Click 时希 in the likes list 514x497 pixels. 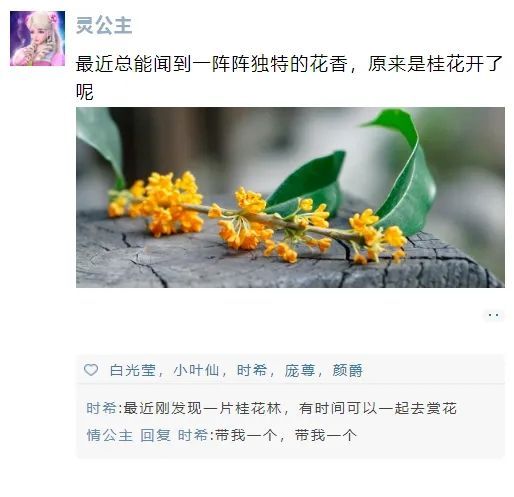(x=252, y=370)
